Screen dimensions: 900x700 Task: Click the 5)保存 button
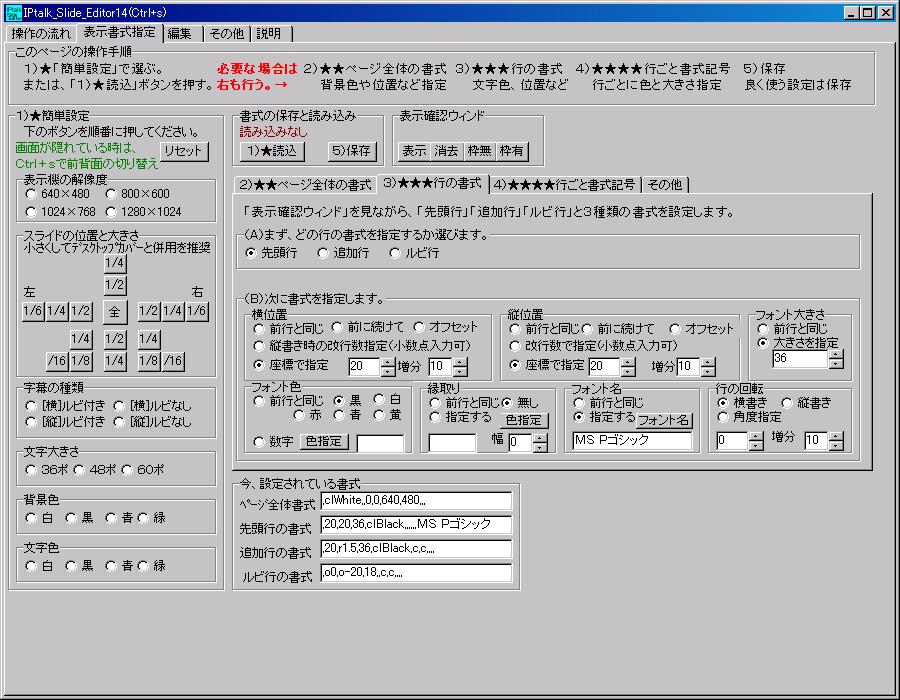pyautogui.click(x=351, y=151)
